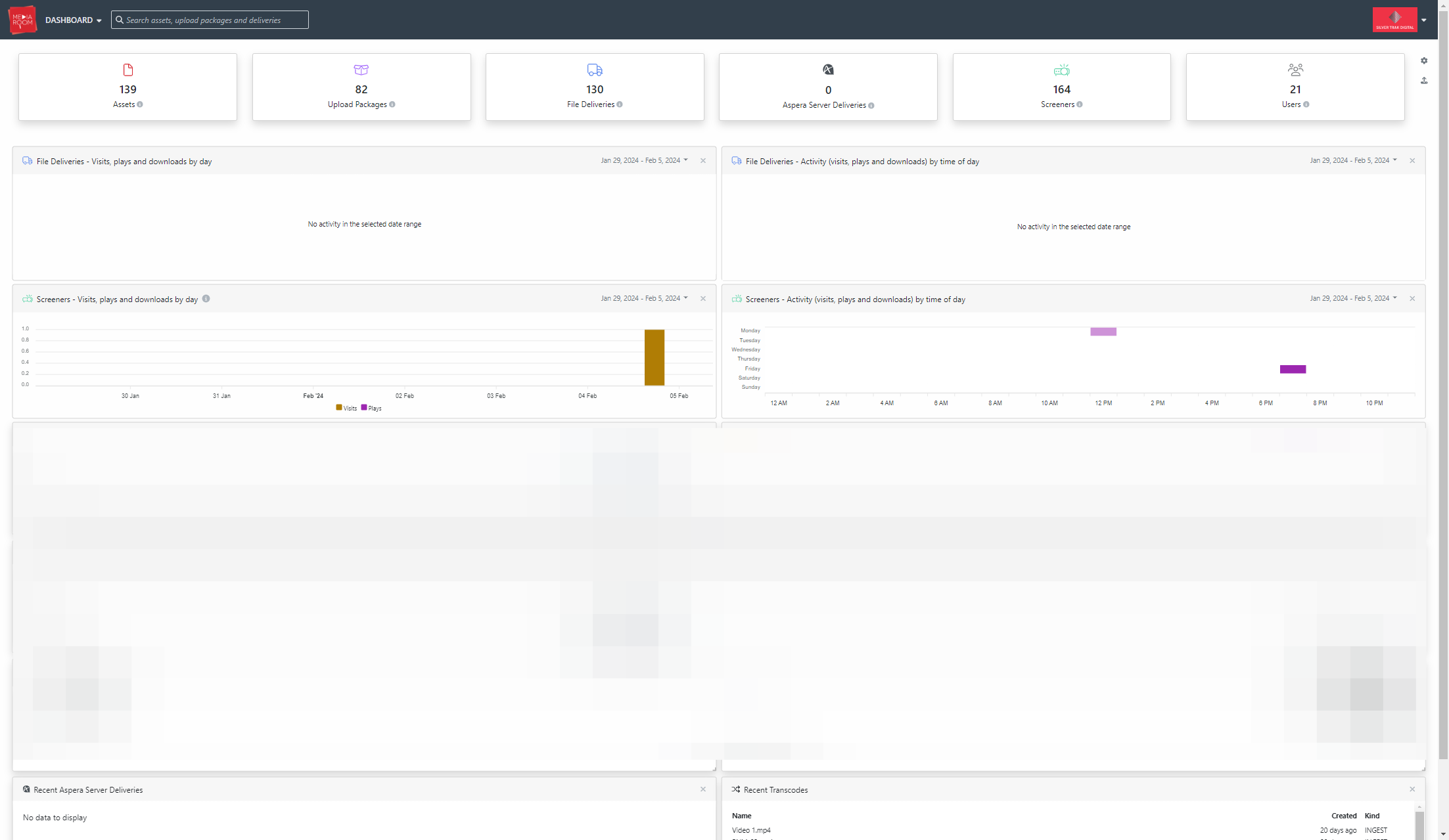The height and width of the screenshot is (840, 1449).
Task: Open date range of File Deliveries by day
Action: [644, 160]
